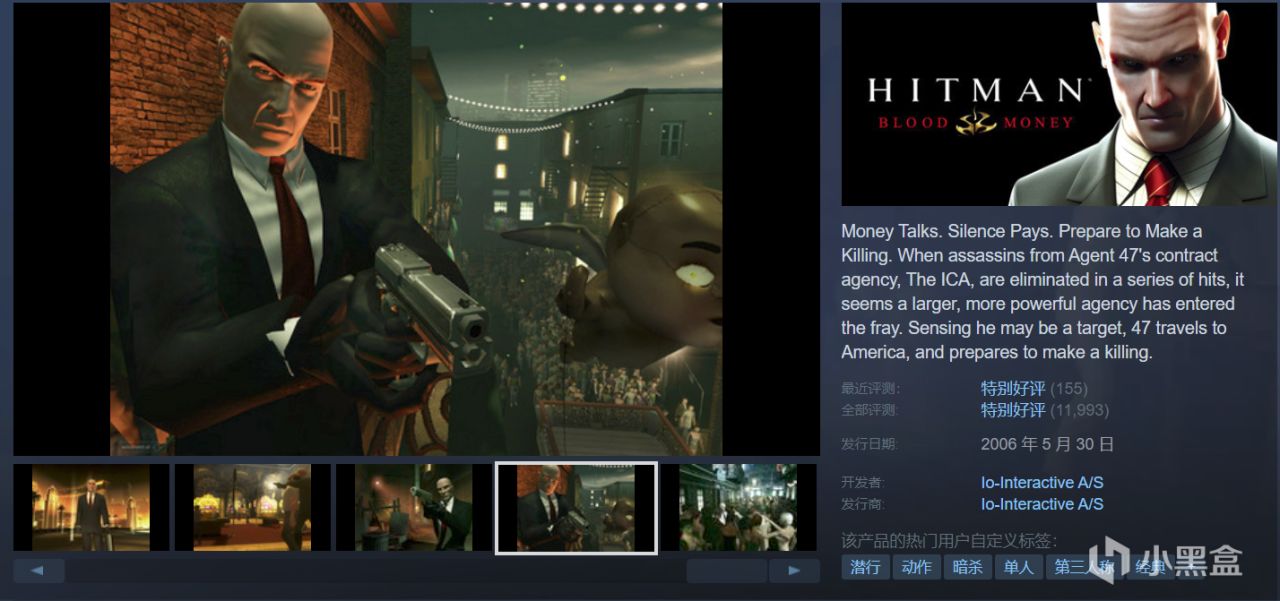Select the first thumbnail of 47 standing in a hall
The width and height of the screenshot is (1280, 601).
pyautogui.click(x=91, y=507)
